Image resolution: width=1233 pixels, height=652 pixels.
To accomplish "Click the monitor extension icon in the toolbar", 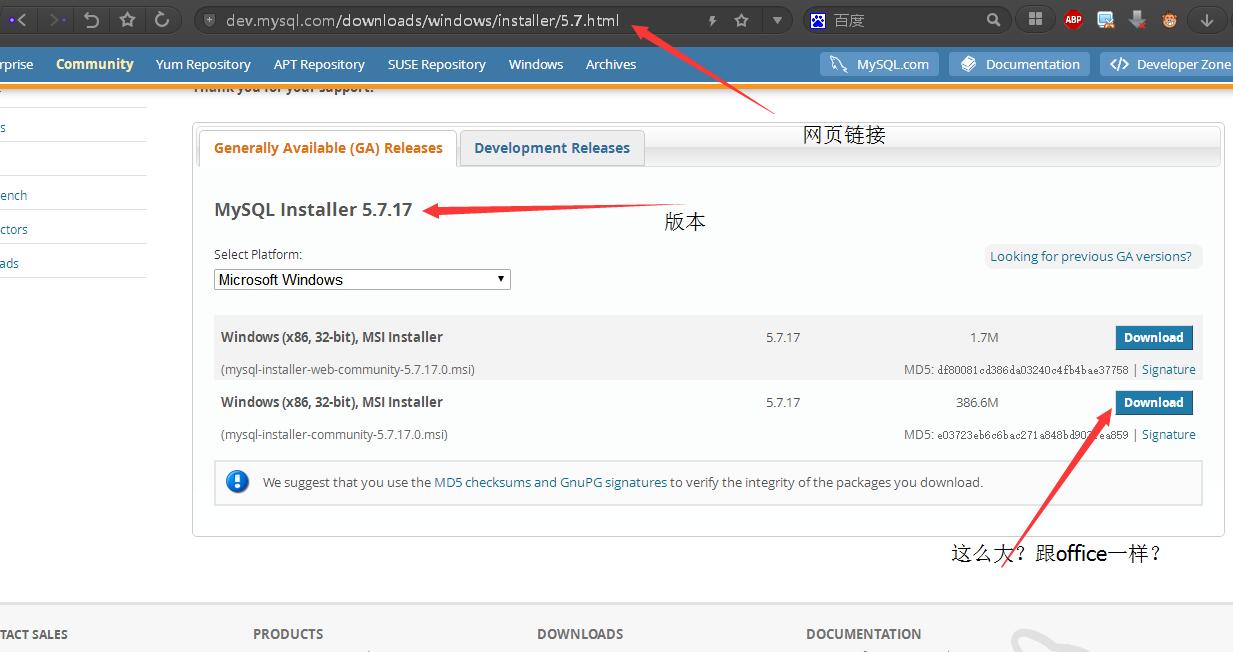I will point(1105,20).
